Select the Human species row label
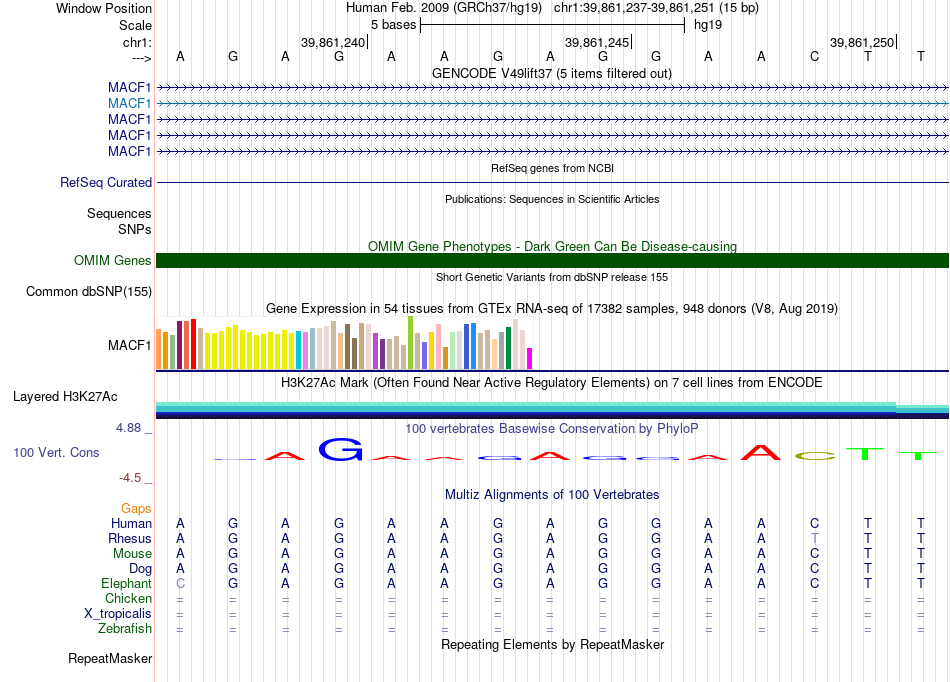Screen dimensions: 950x682 pos(131,523)
